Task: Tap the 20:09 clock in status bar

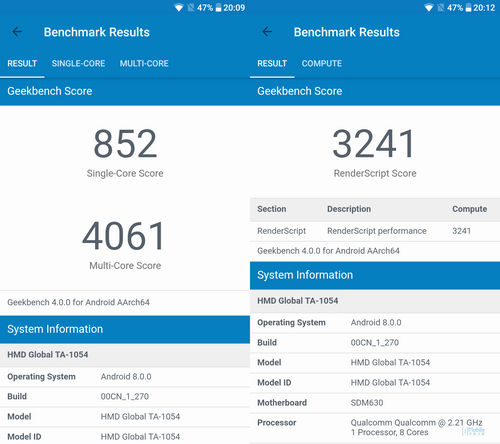Action: click(234, 8)
